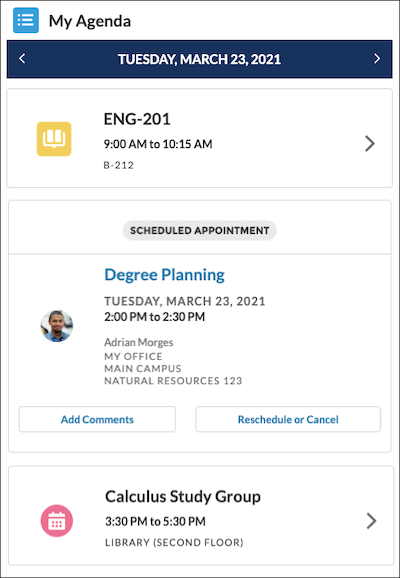Click the MY OFFICE location line

(133, 356)
